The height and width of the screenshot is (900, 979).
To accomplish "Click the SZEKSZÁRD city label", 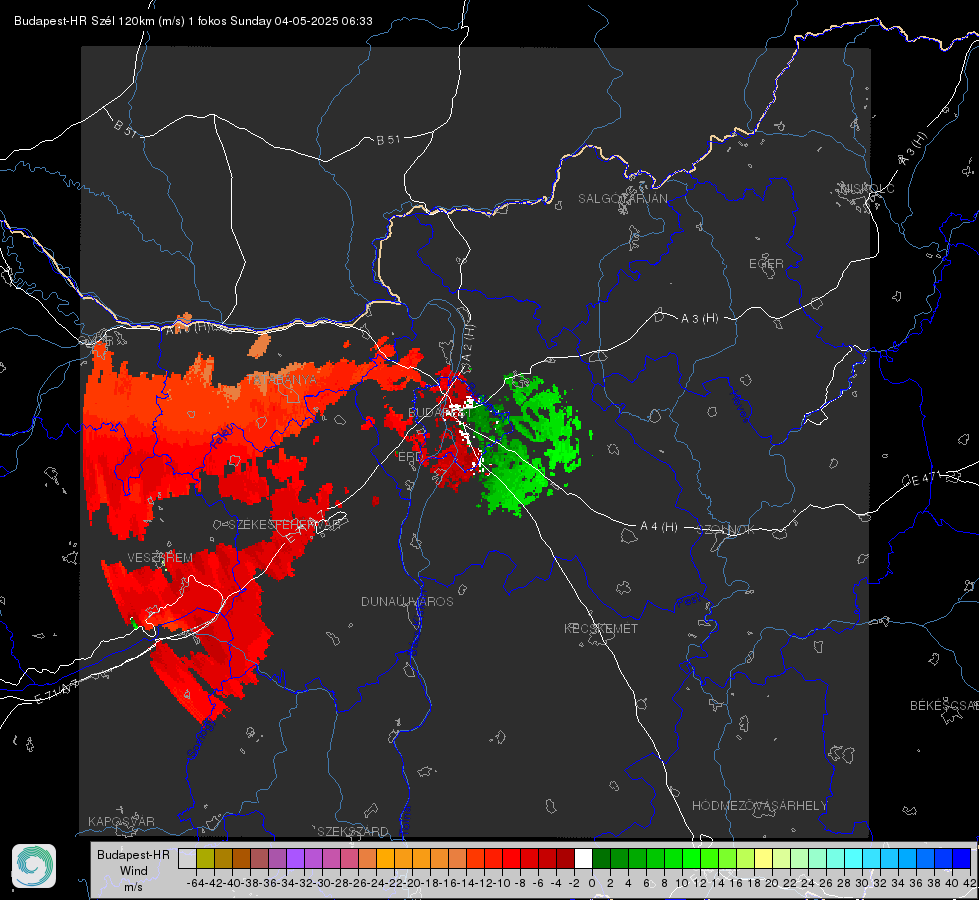I will pos(353,831).
